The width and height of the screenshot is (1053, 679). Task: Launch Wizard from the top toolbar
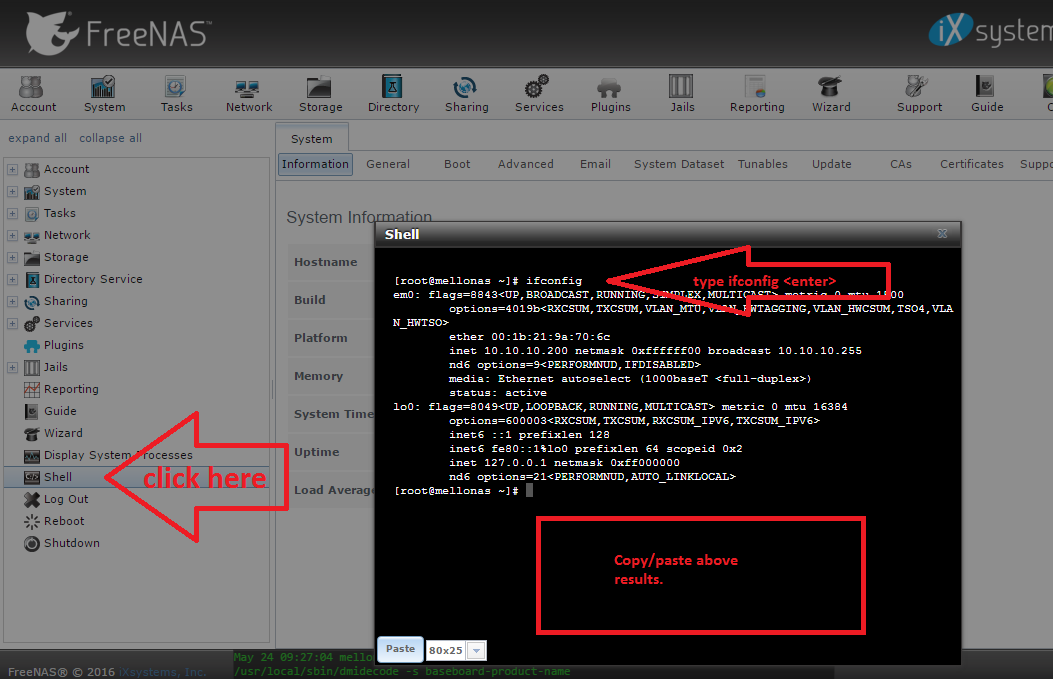click(x=831, y=94)
